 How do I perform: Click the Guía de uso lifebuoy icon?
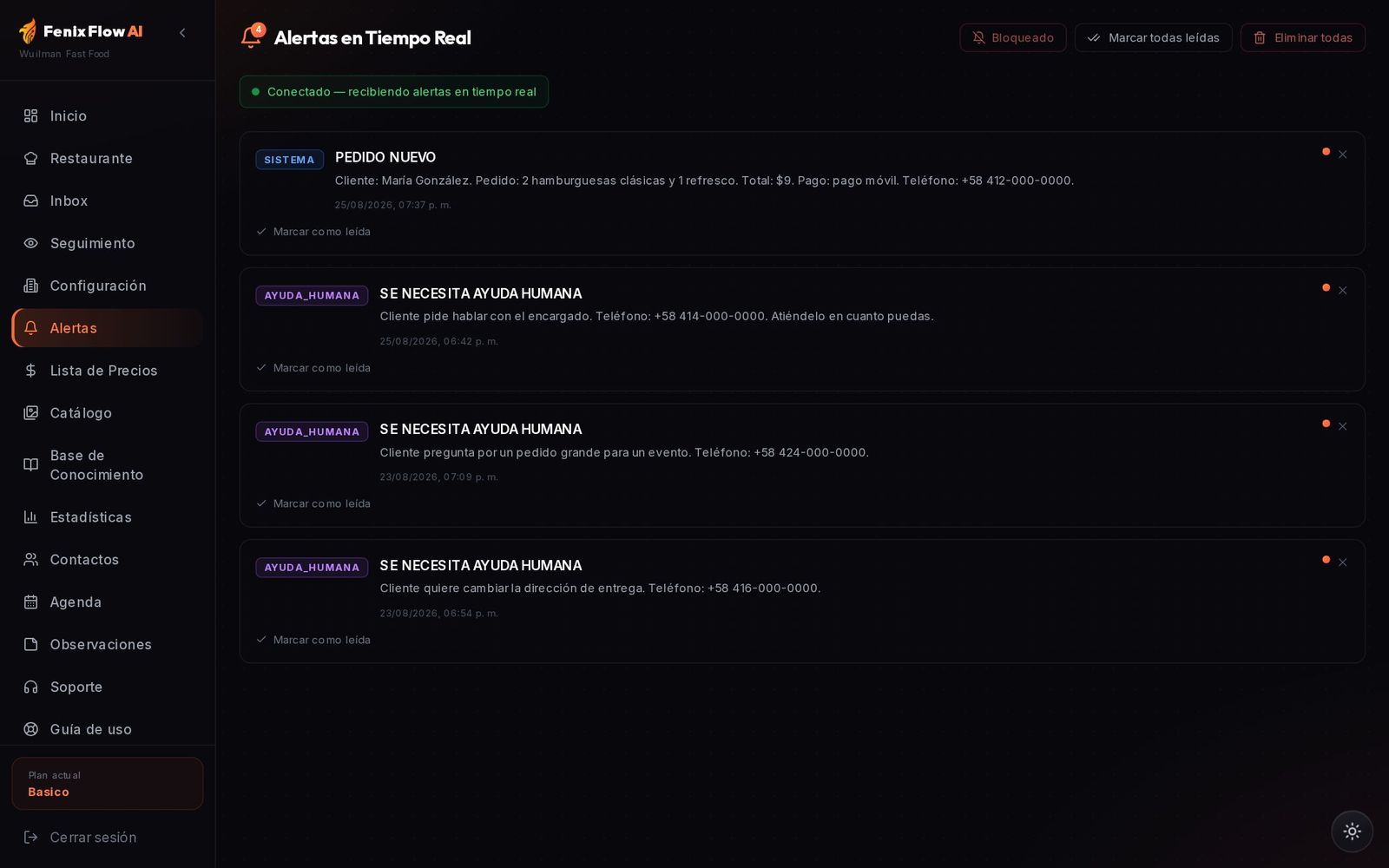point(31,730)
